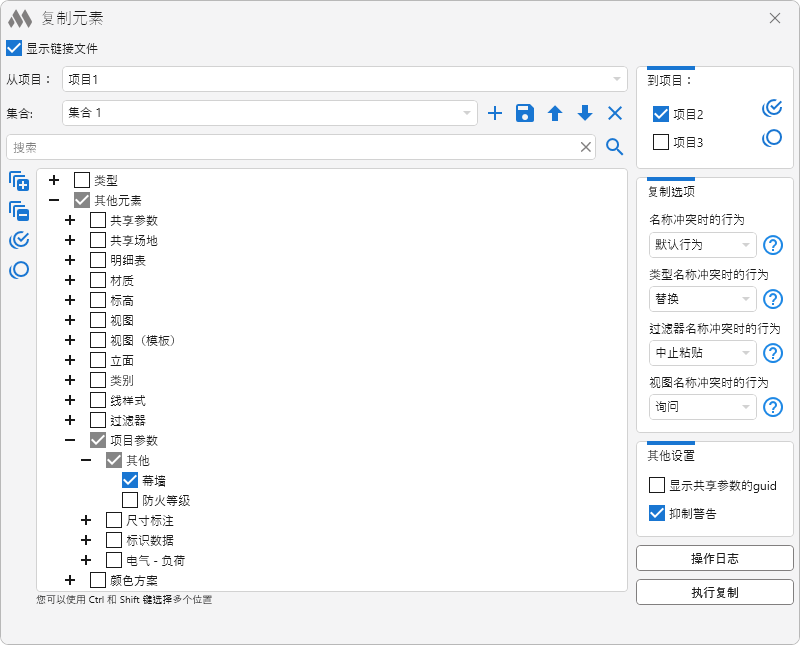Save the collection with the floppy disk icon
Viewport: 800px width, 645px height.
click(x=524, y=114)
